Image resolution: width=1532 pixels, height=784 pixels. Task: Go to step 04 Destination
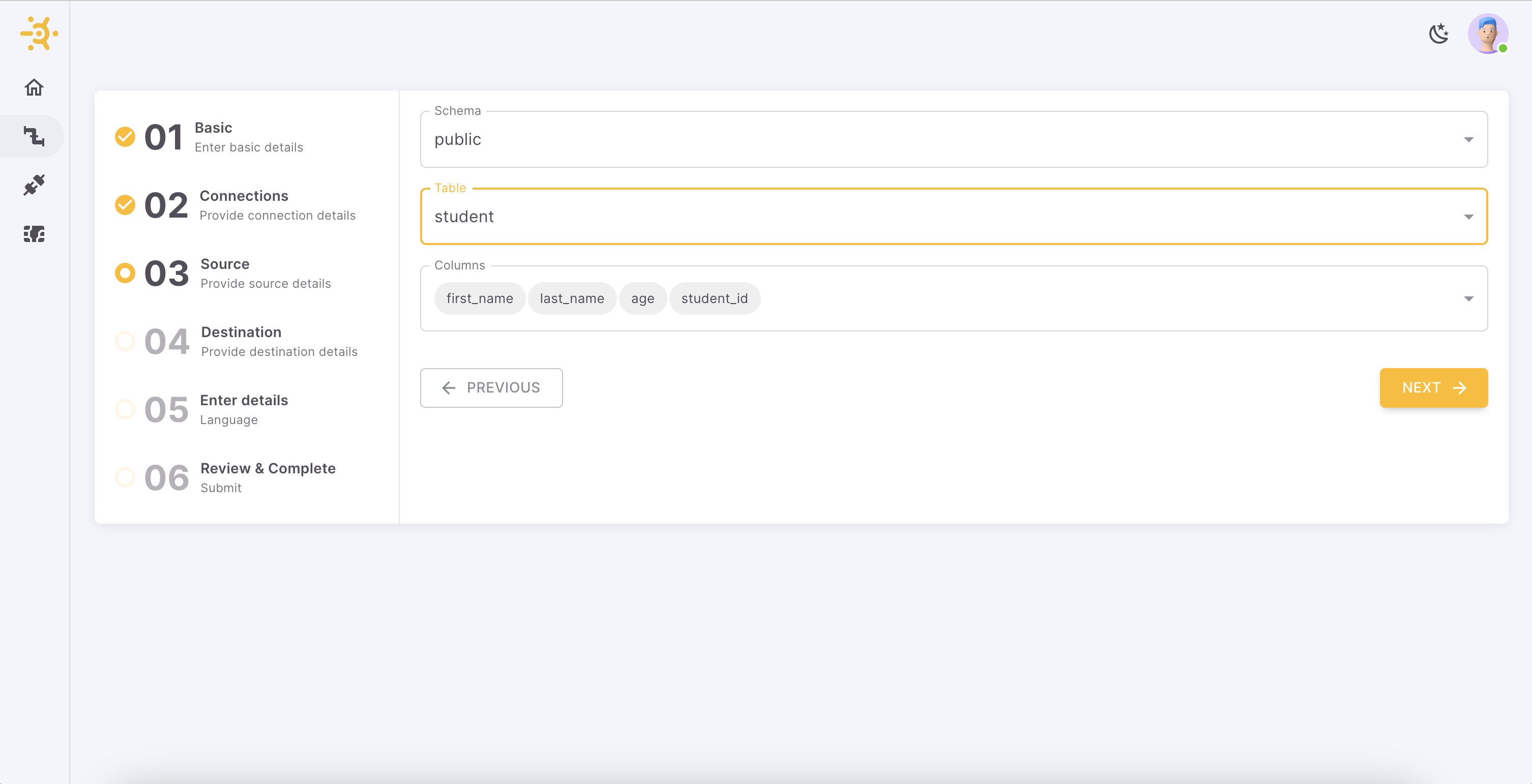coord(237,341)
